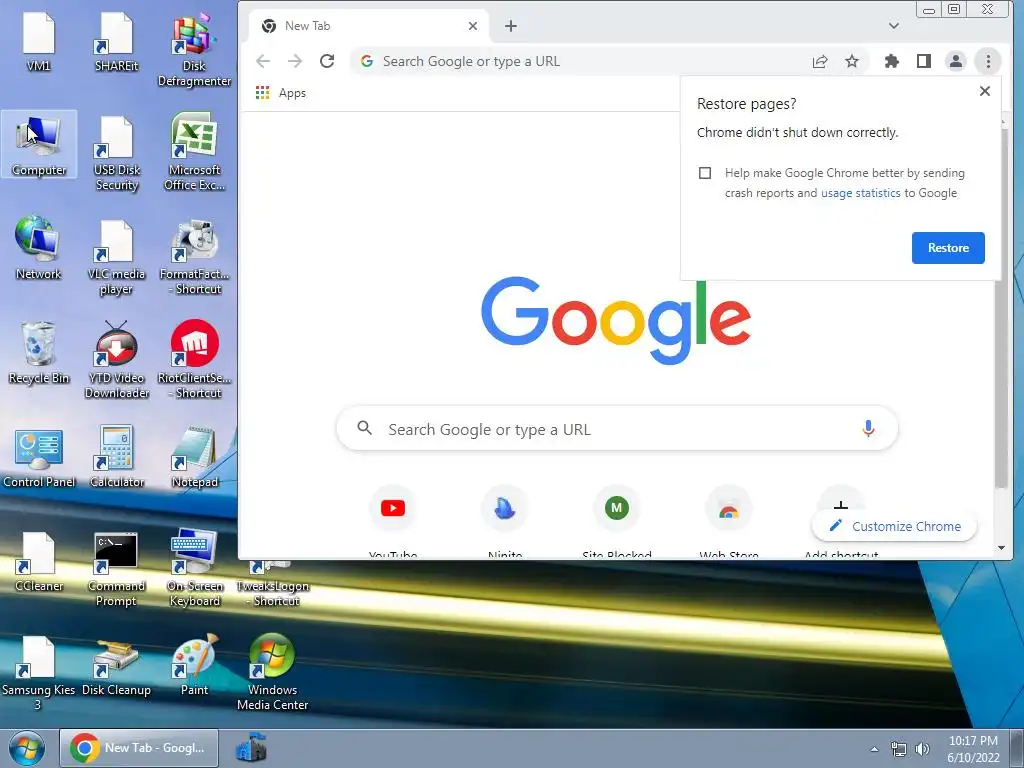Open the Chrome profile avatar
Screen dimensions: 1024x768
955,61
